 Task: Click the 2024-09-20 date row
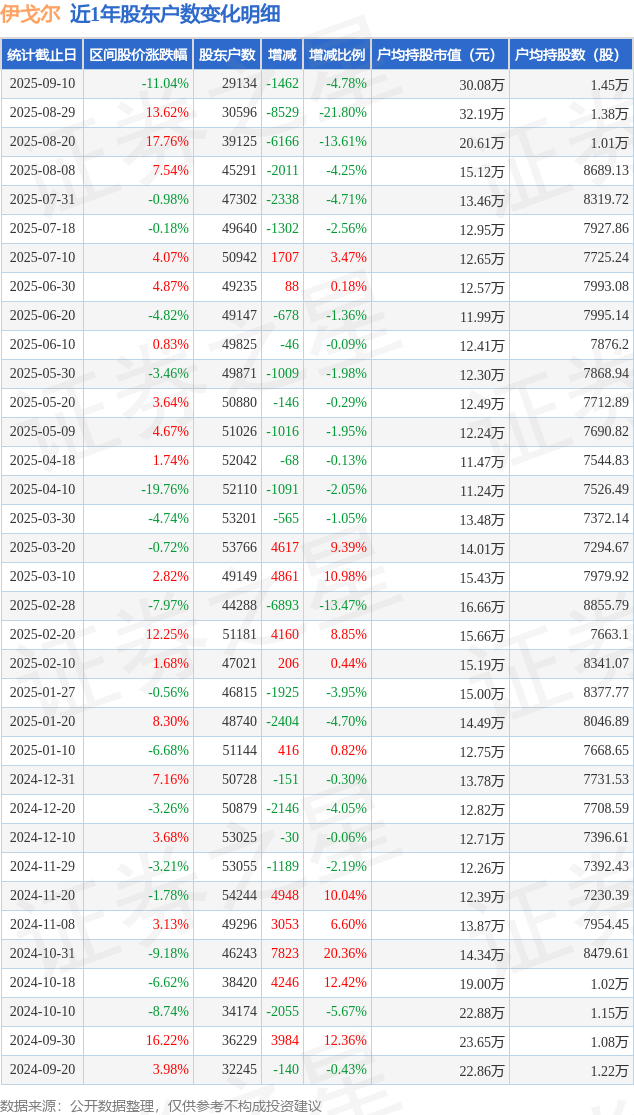317,1069
